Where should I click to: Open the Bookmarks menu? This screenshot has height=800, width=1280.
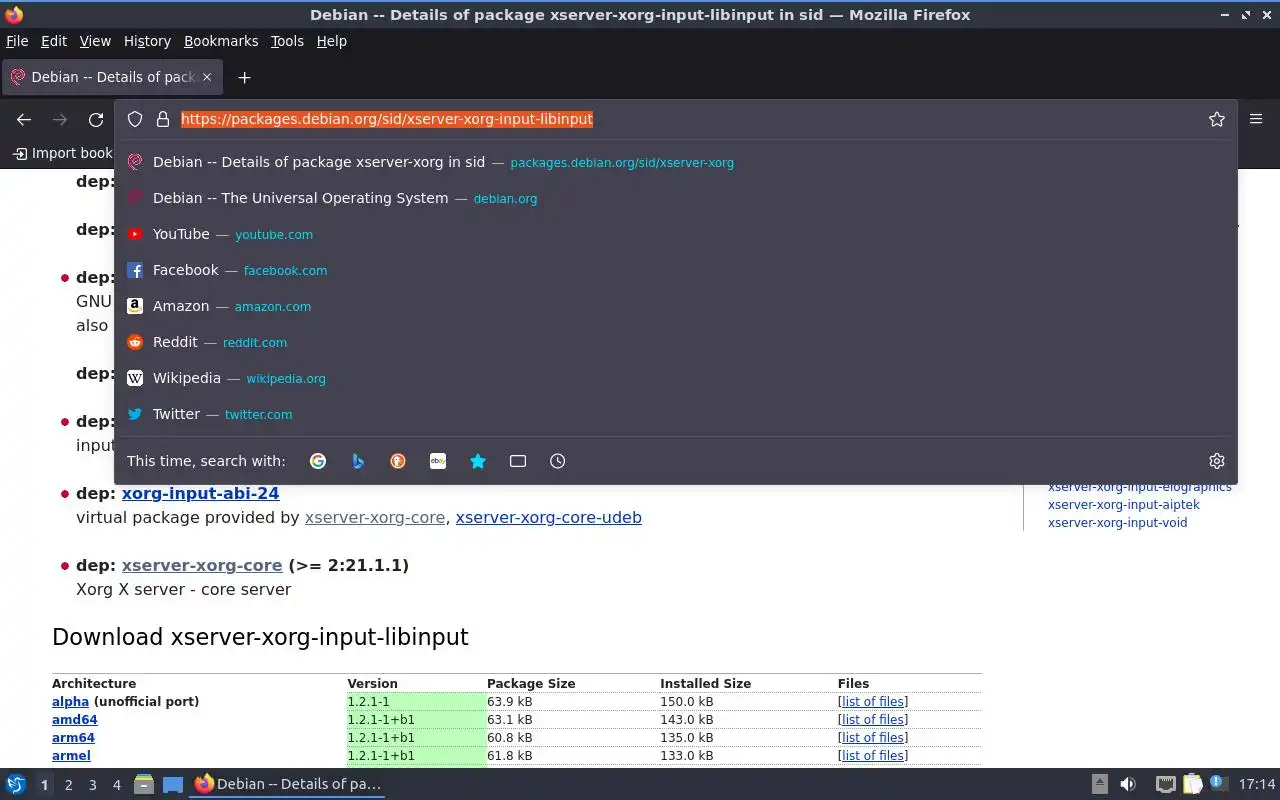click(221, 41)
